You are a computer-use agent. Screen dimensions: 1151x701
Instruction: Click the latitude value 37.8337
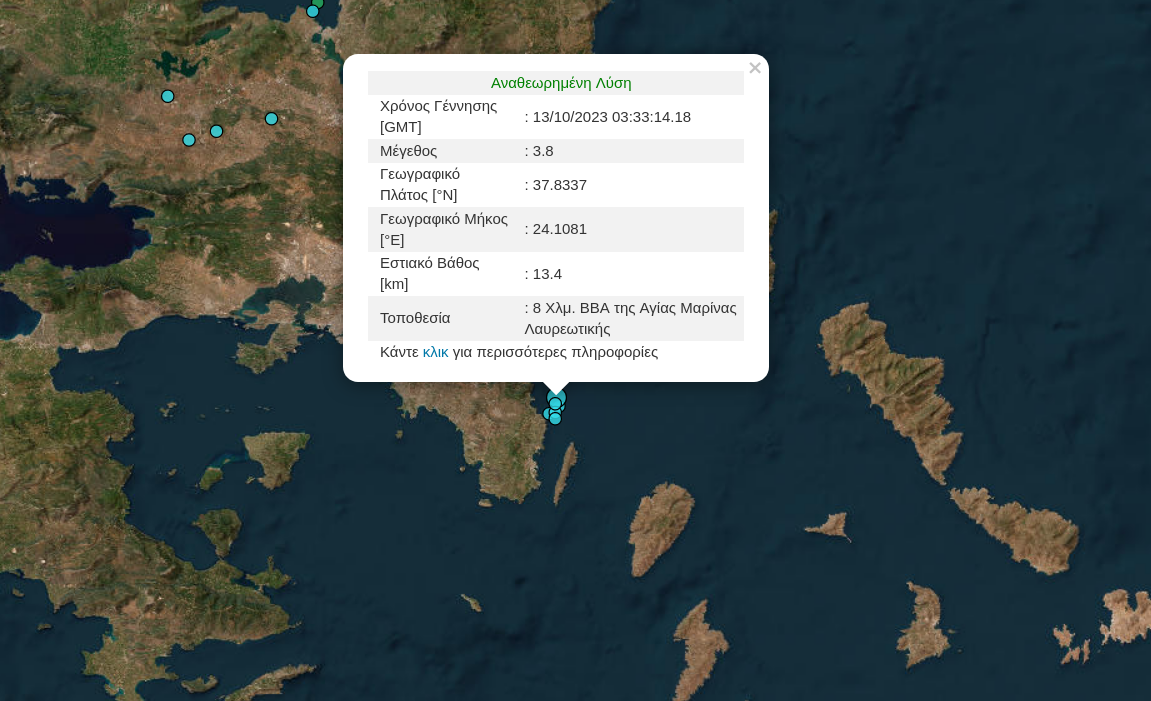pos(559,185)
